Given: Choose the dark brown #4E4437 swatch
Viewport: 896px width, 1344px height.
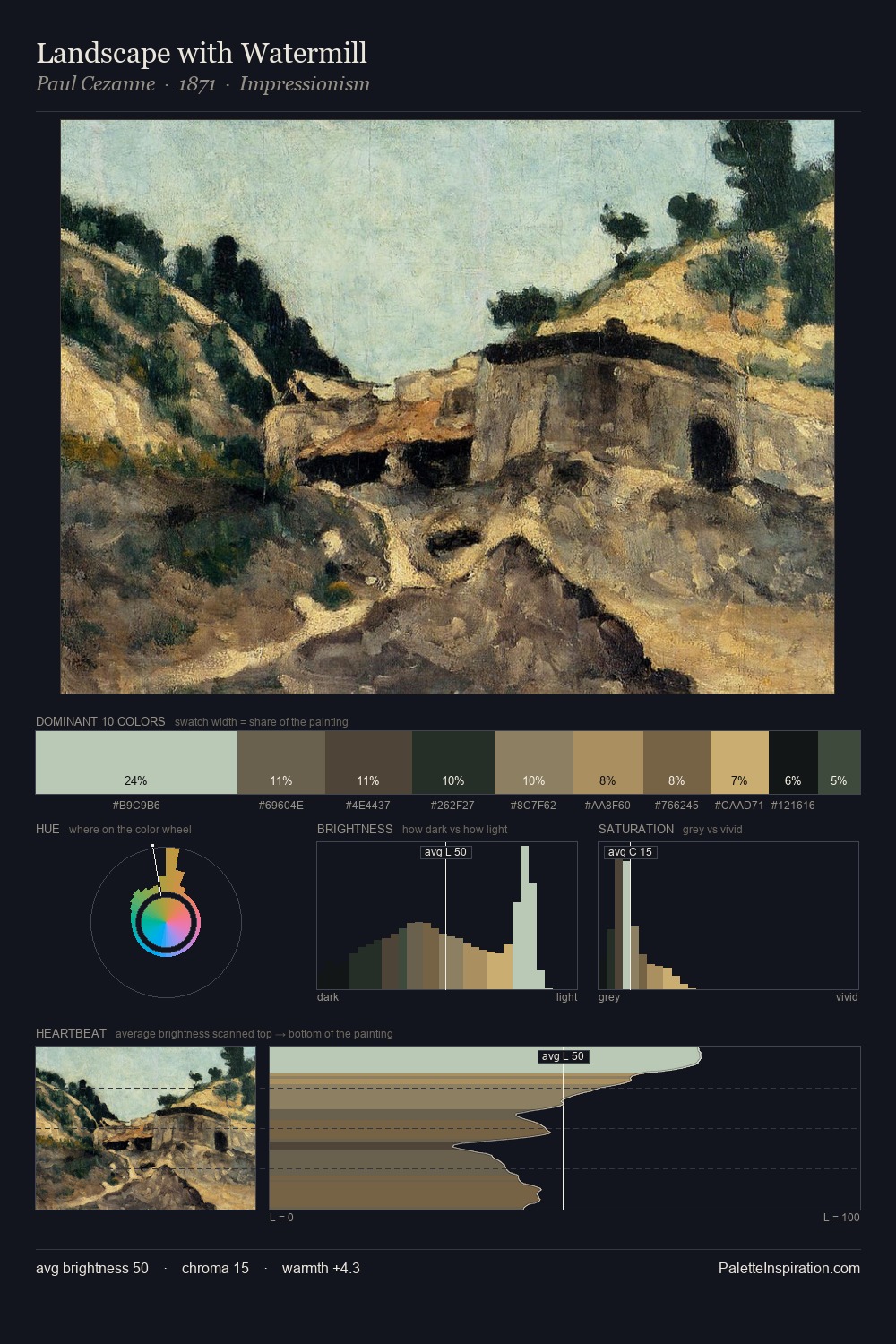Looking at the screenshot, I should coord(368,762).
